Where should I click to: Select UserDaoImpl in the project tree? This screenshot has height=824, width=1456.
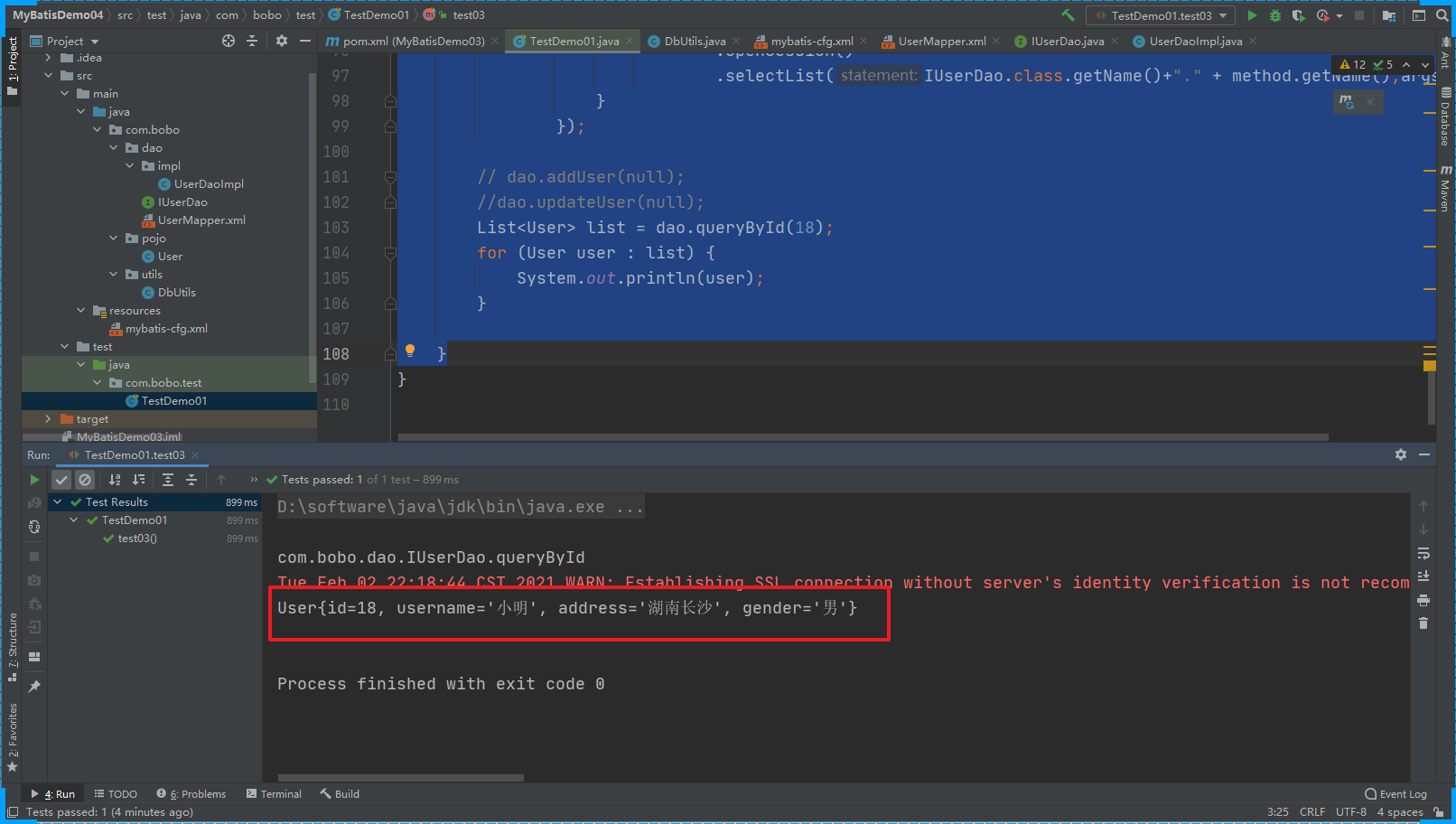[x=209, y=184]
